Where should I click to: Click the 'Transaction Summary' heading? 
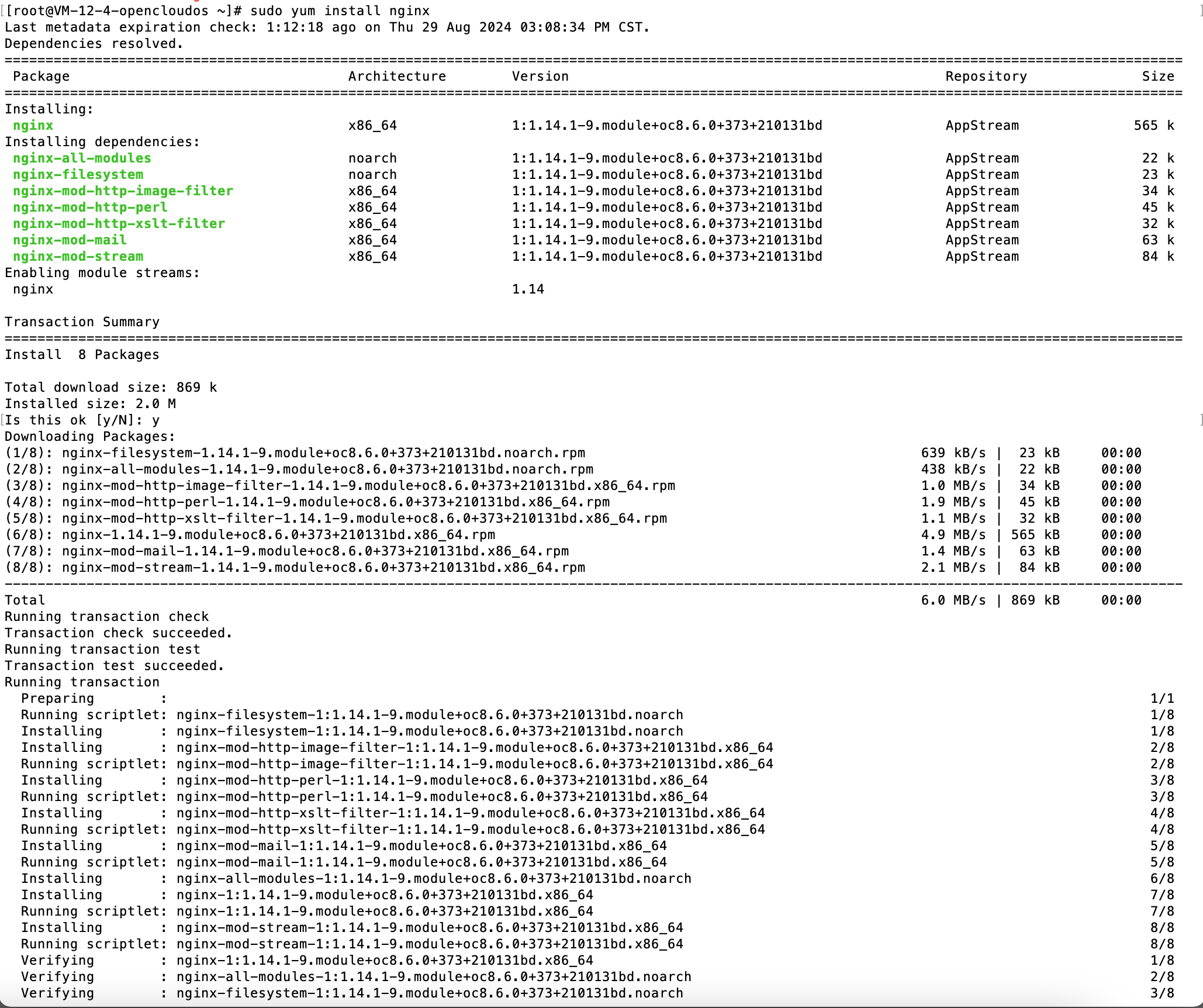(82, 322)
